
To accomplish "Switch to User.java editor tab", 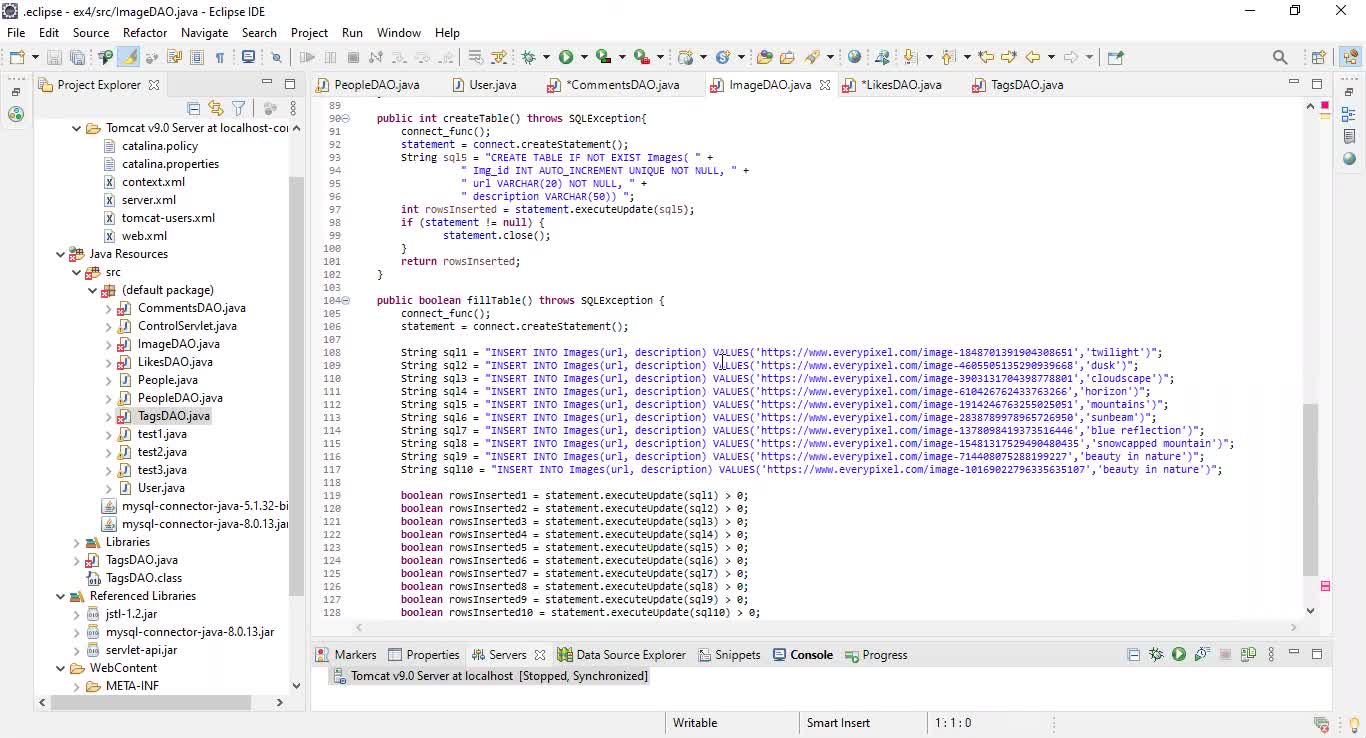I will coord(492,85).
